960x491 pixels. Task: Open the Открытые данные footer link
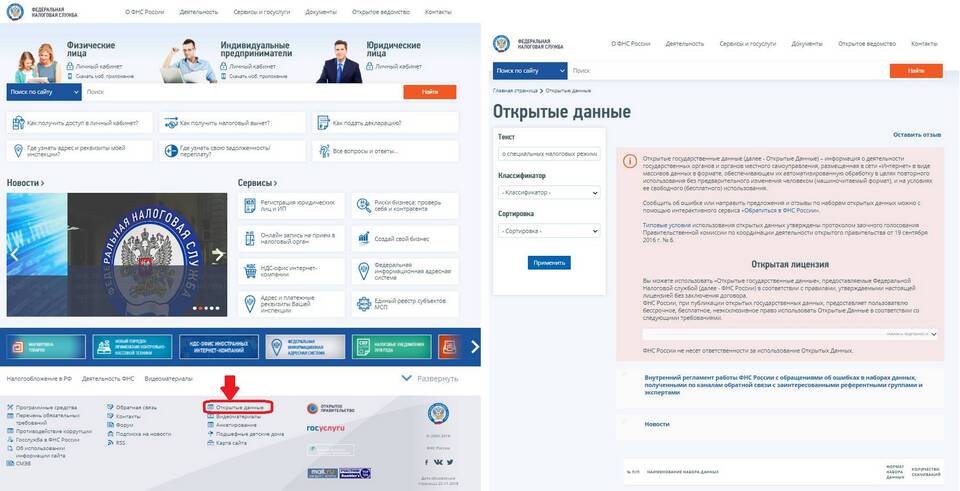click(239, 407)
